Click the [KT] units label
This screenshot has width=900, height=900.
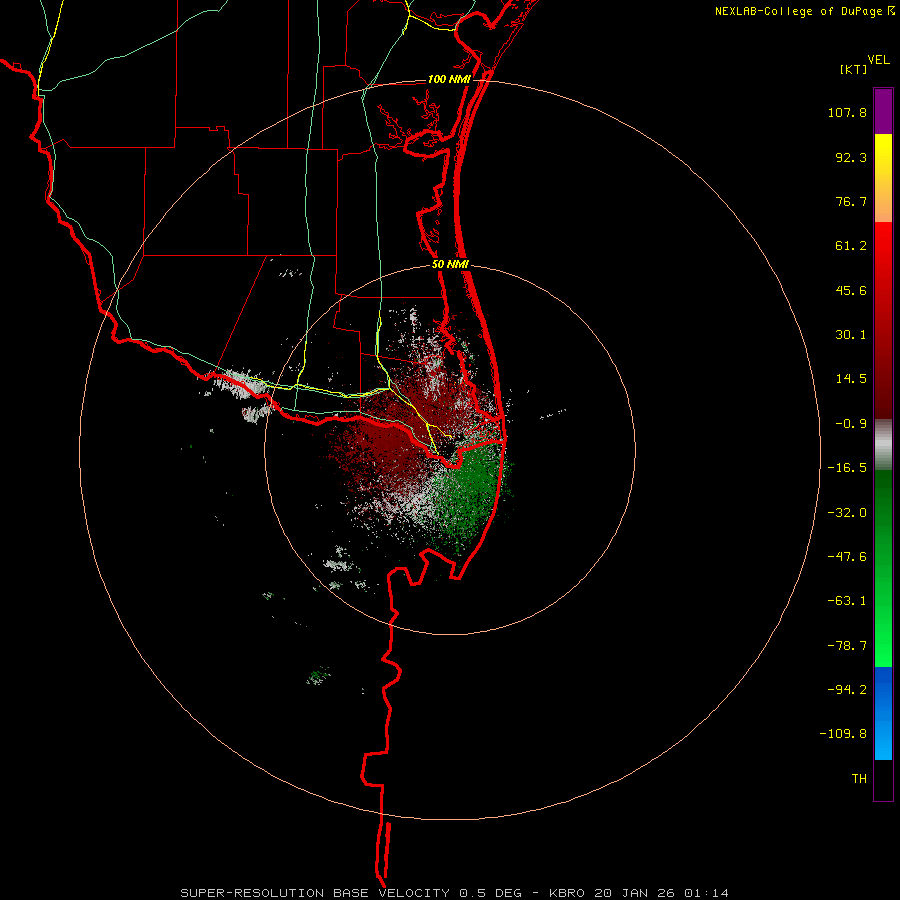pos(854,70)
